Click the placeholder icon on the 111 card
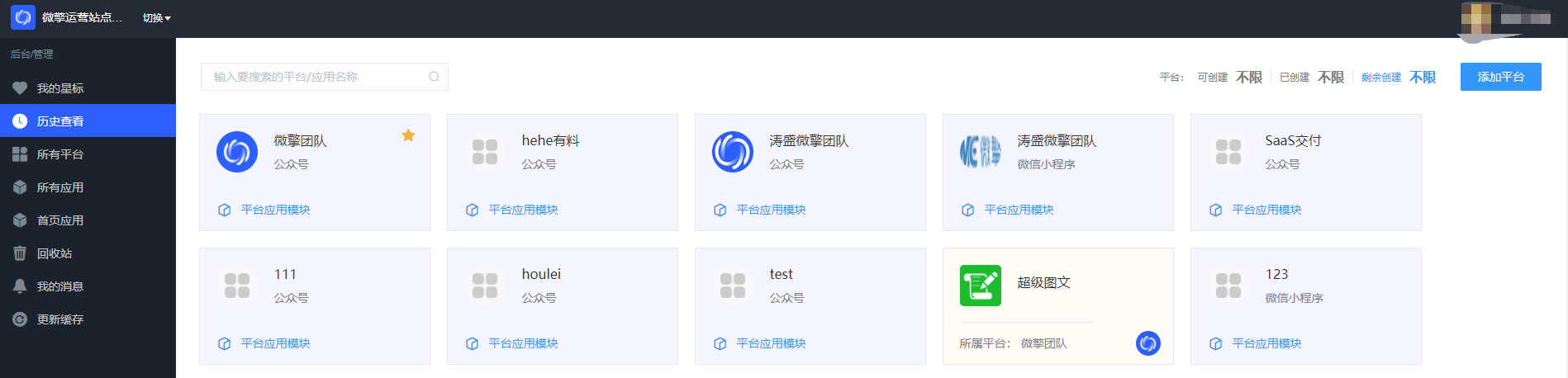The height and width of the screenshot is (378, 1568). 237,286
